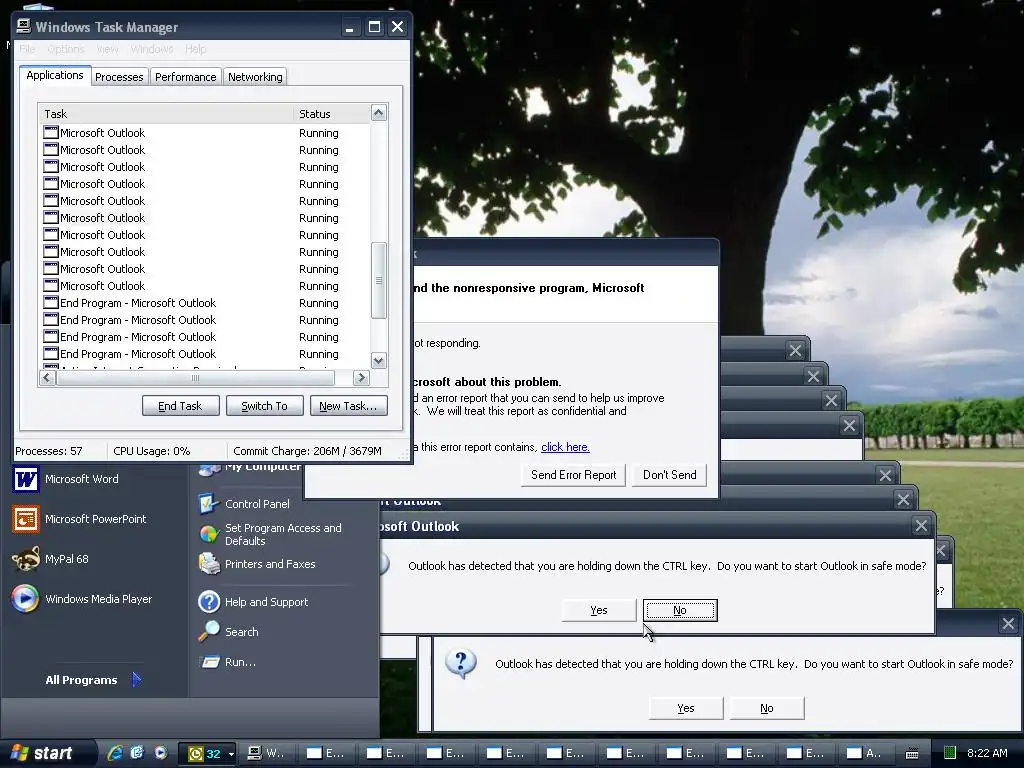Image resolution: width=1024 pixels, height=768 pixels.
Task: Open the View menu in Task Manager
Action: pyautogui.click(x=107, y=49)
